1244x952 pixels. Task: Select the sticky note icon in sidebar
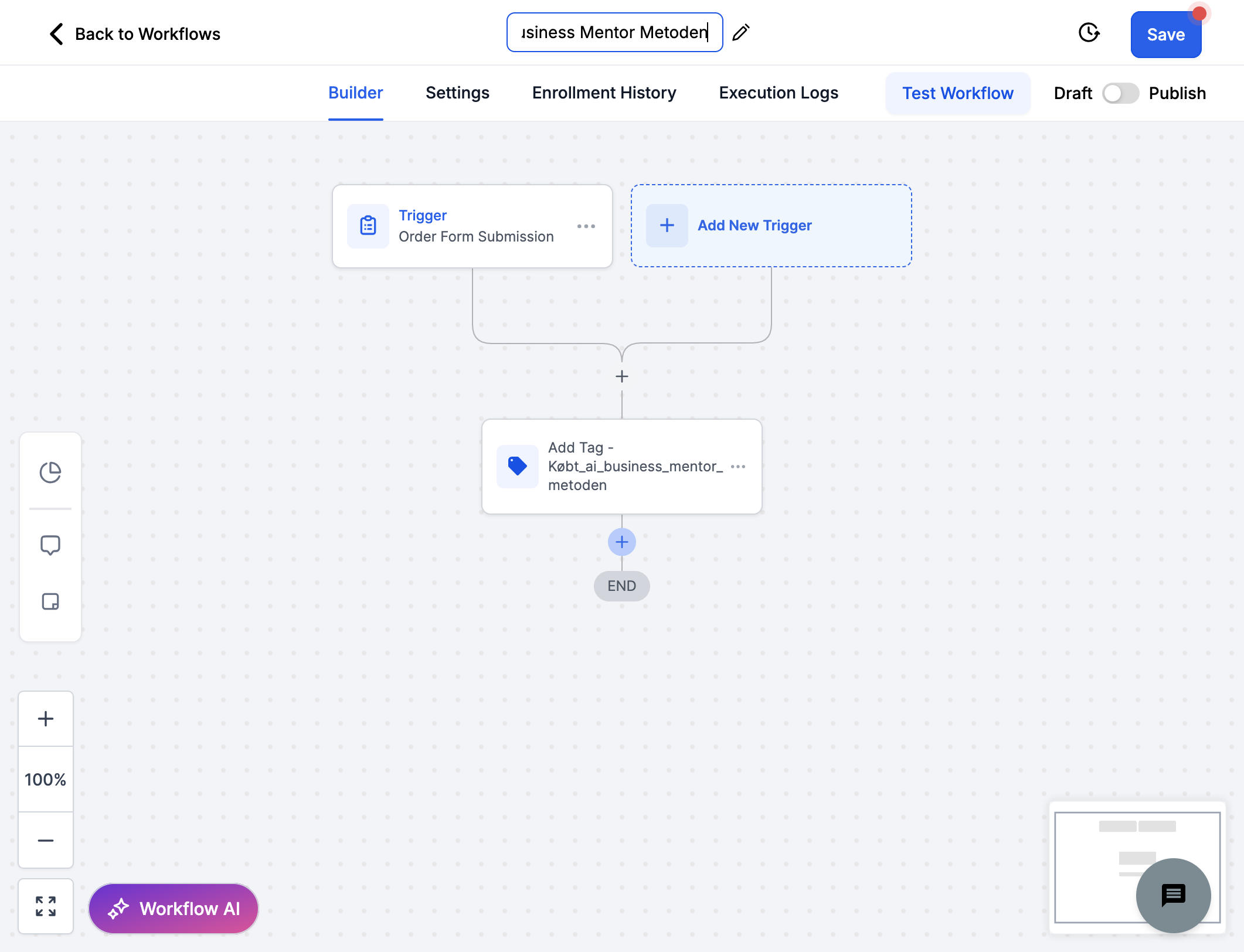(x=50, y=601)
